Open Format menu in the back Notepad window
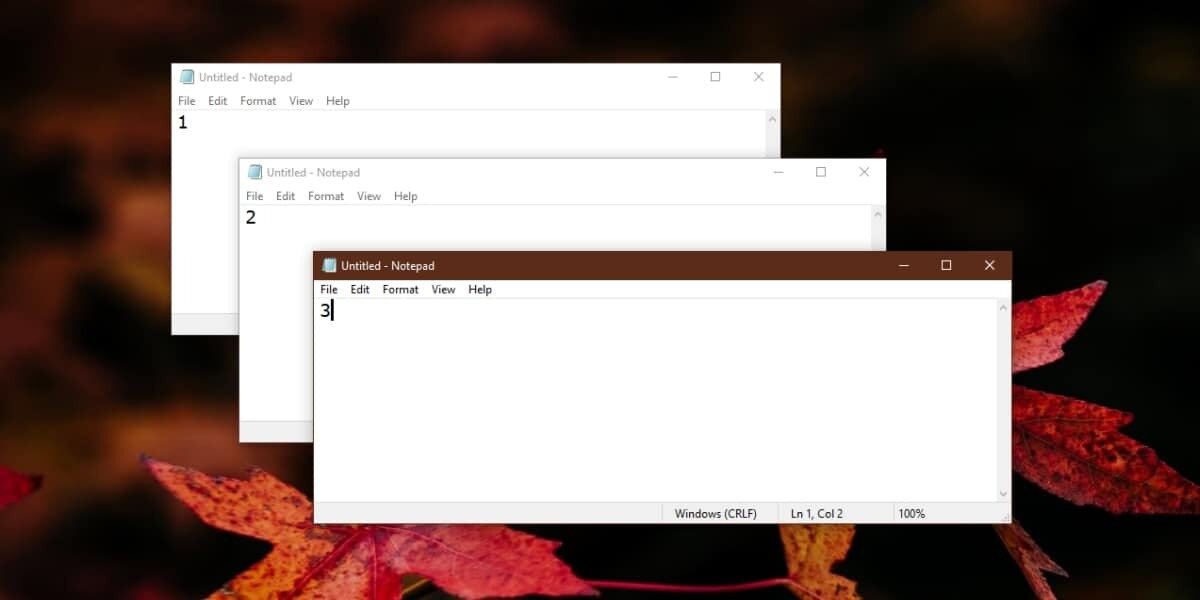Image resolution: width=1200 pixels, height=600 pixels. pyautogui.click(x=258, y=101)
